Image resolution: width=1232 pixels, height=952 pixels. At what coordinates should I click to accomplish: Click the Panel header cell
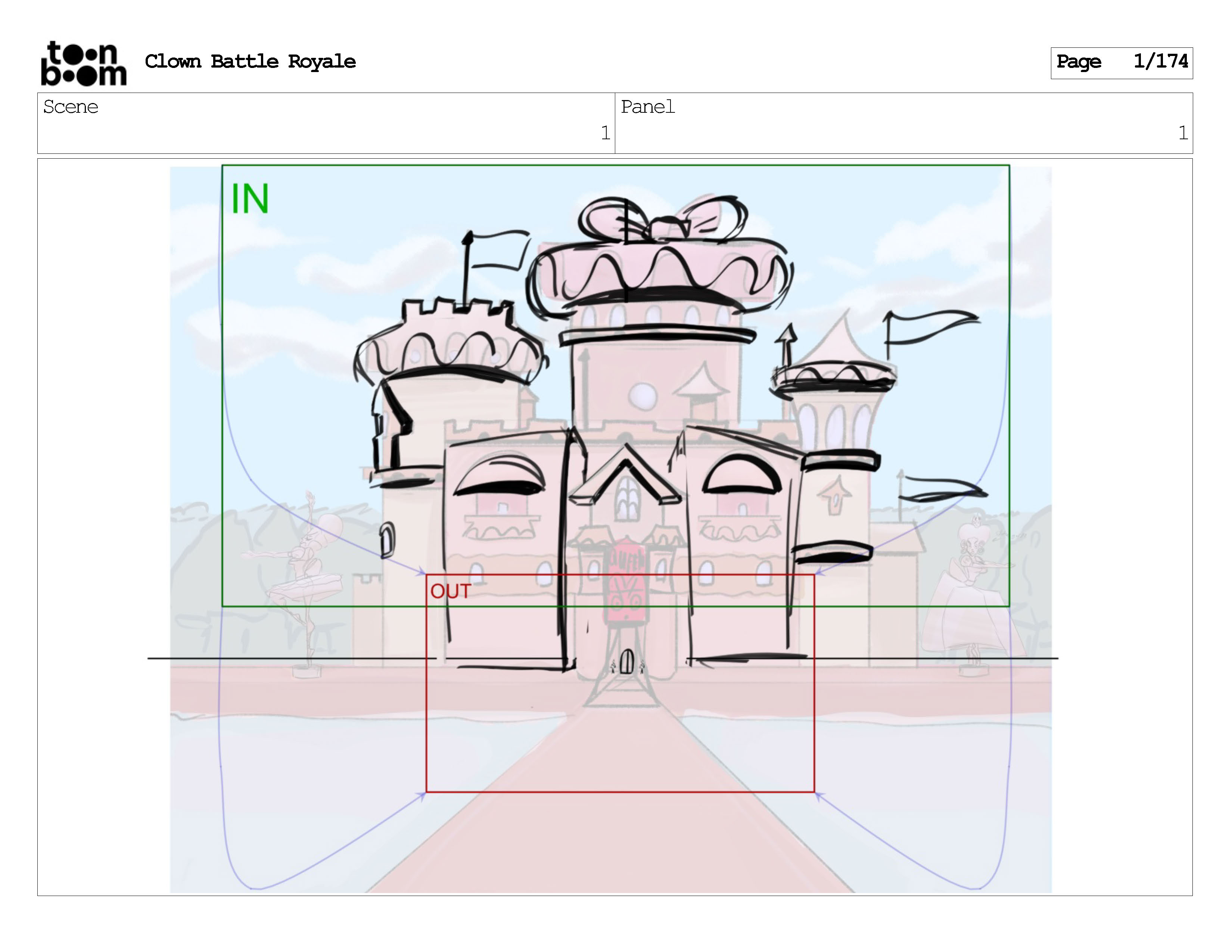point(648,107)
